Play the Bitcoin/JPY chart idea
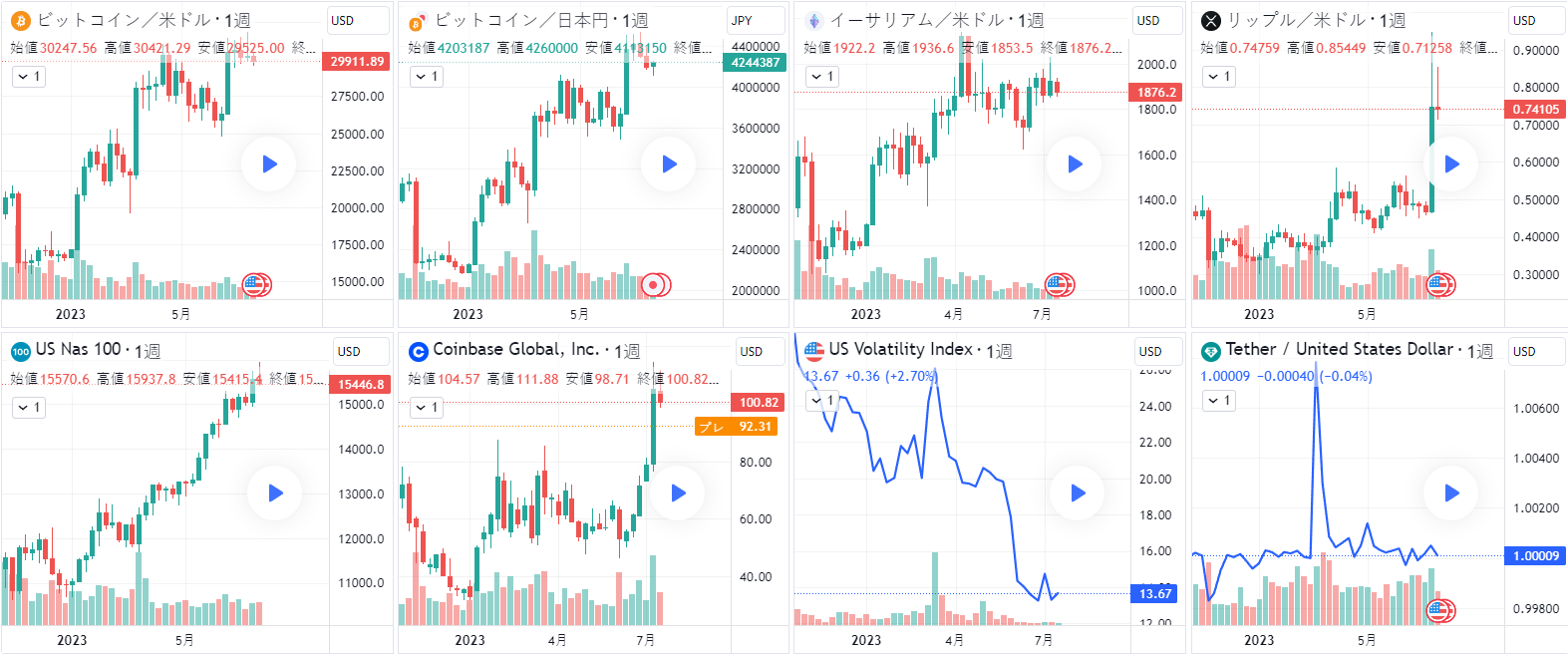 tap(669, 164)
